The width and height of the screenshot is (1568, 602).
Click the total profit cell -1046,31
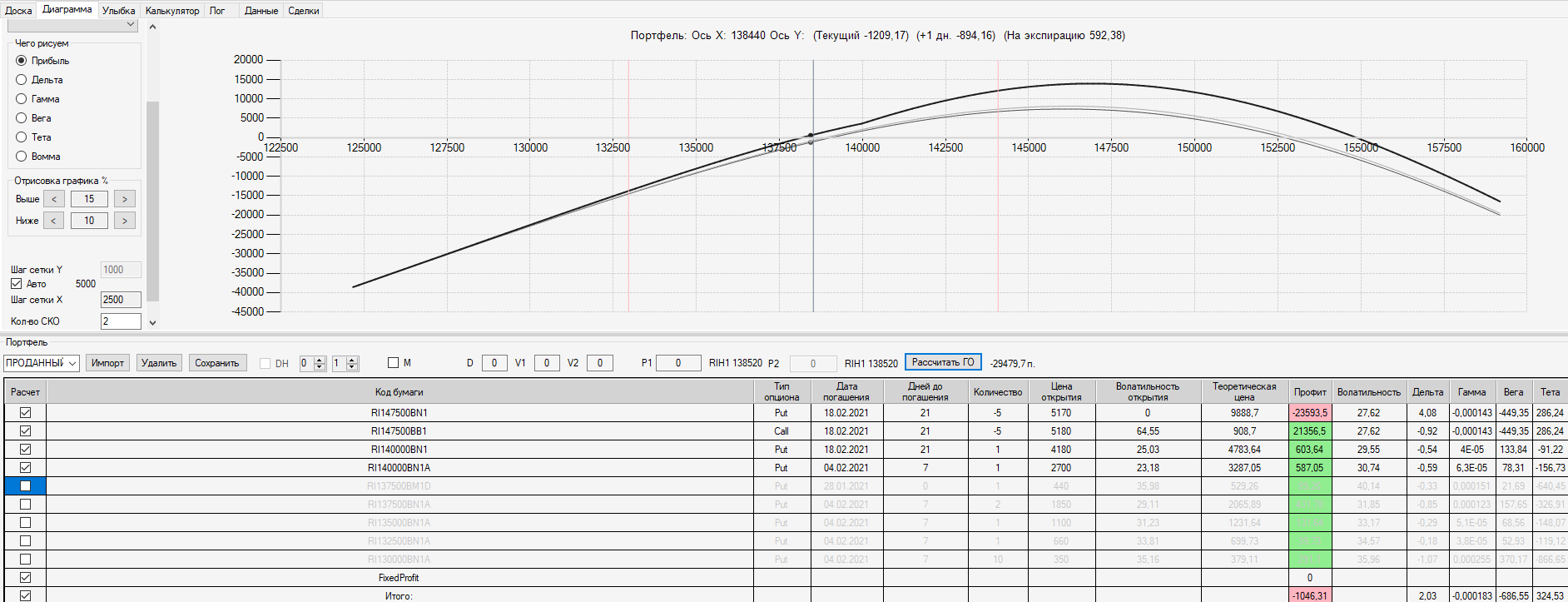click(1310, 595)
